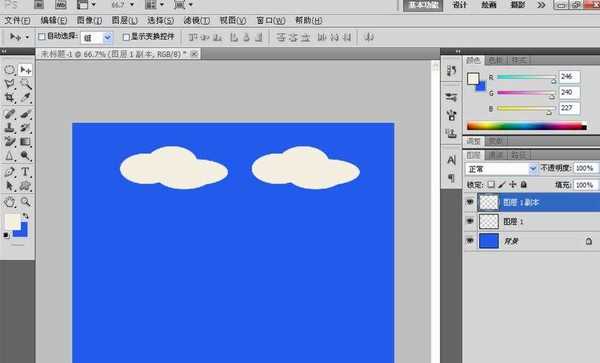The height and width of the screenshot is (363, 600).
Task: Hide the 图层 1 layer eye
Action: point(470,221)
